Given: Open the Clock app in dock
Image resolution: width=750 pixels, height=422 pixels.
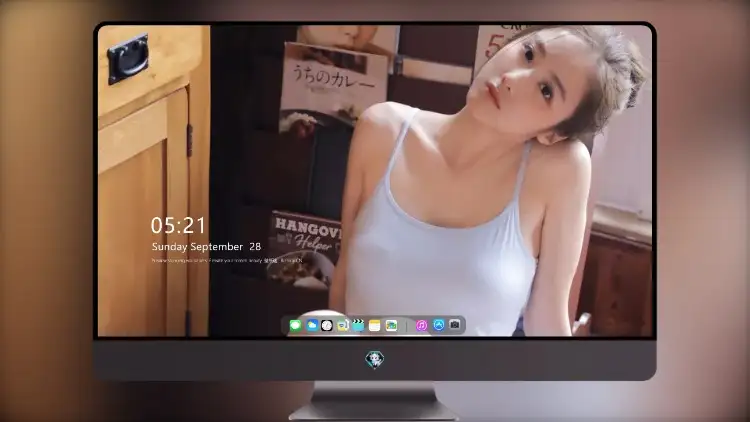Looking at the screenshot, I should point(327,326).
